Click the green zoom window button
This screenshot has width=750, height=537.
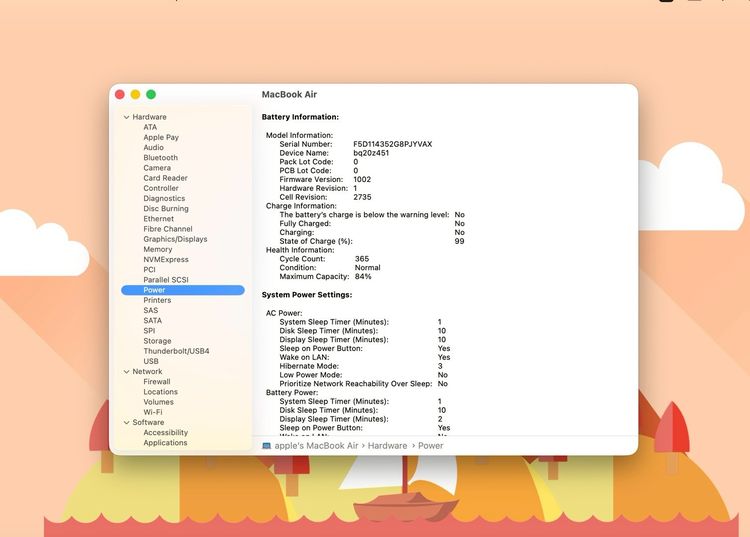[x=151, y=94]
